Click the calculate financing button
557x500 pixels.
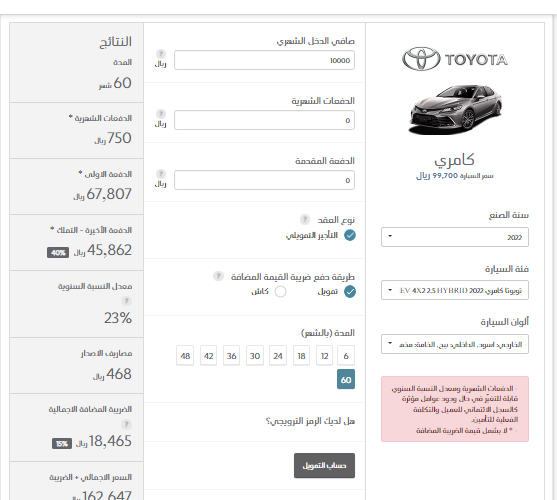click(x=324, y=466)
